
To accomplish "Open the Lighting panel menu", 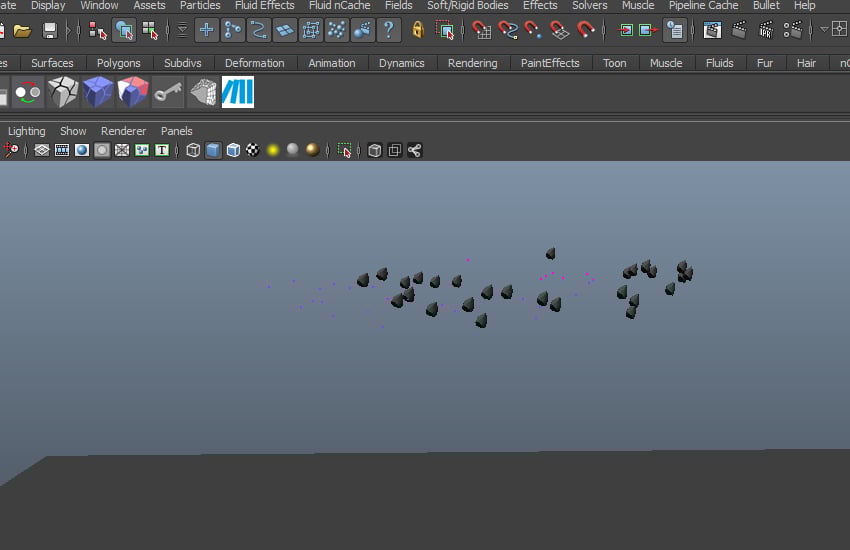I will pyautogui.click(x=27, y=131).
